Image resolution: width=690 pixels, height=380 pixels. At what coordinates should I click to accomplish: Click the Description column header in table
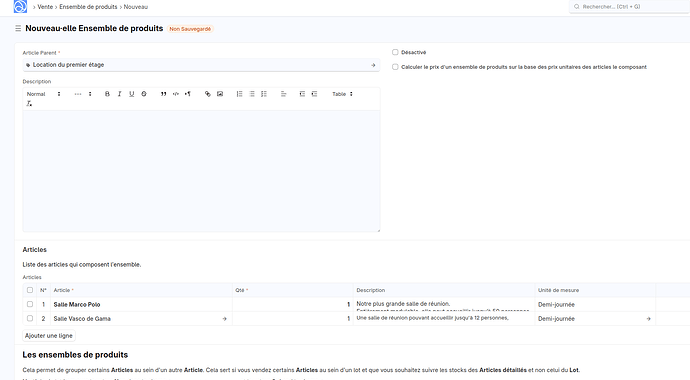pos(444,290)
